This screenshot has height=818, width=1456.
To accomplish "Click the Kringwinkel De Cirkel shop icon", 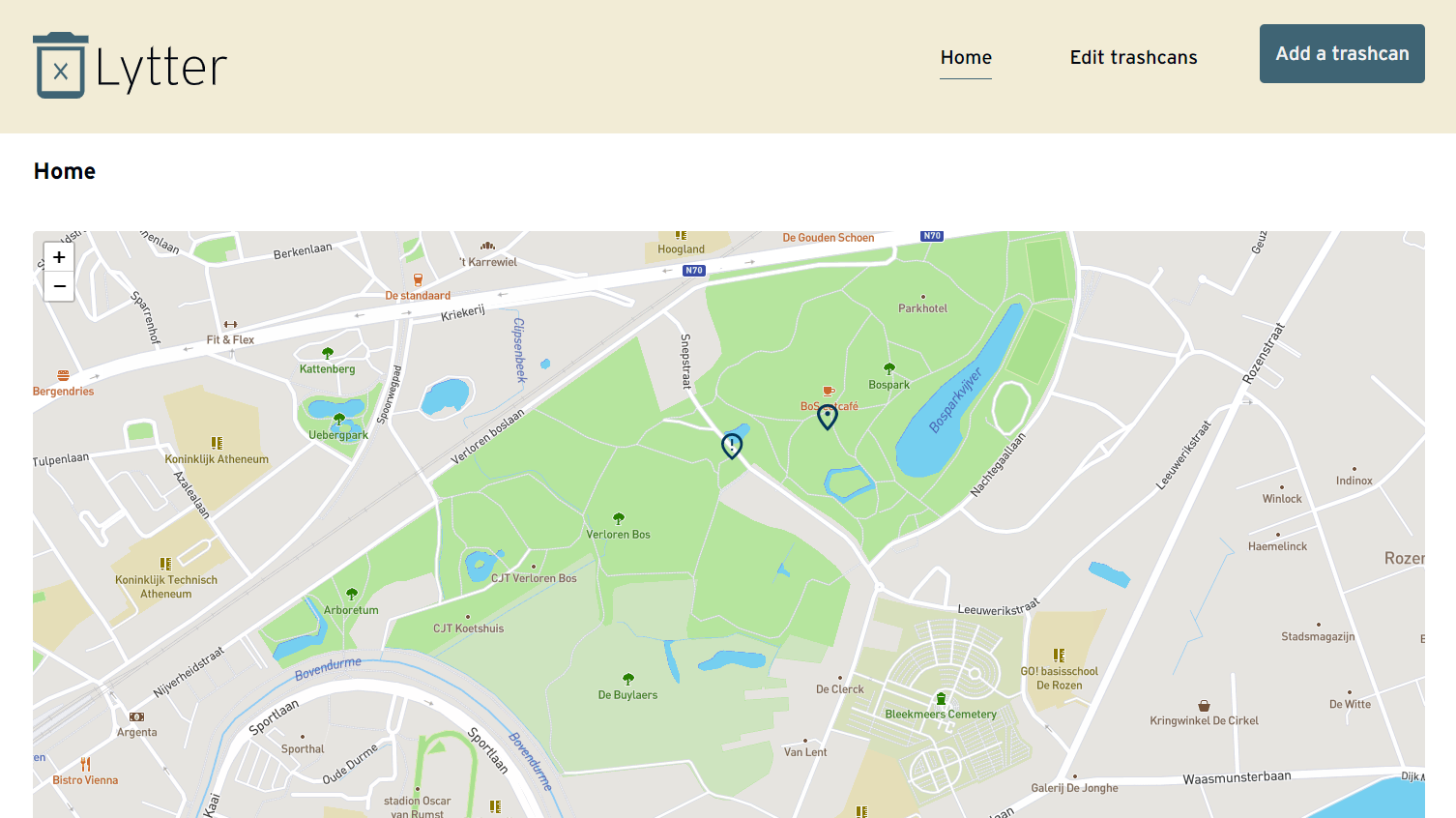I will click(x=1204, y=706).
